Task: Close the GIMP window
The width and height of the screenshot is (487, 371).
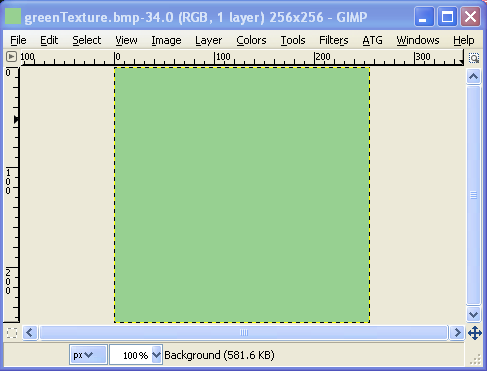Action: pos(470,16)
